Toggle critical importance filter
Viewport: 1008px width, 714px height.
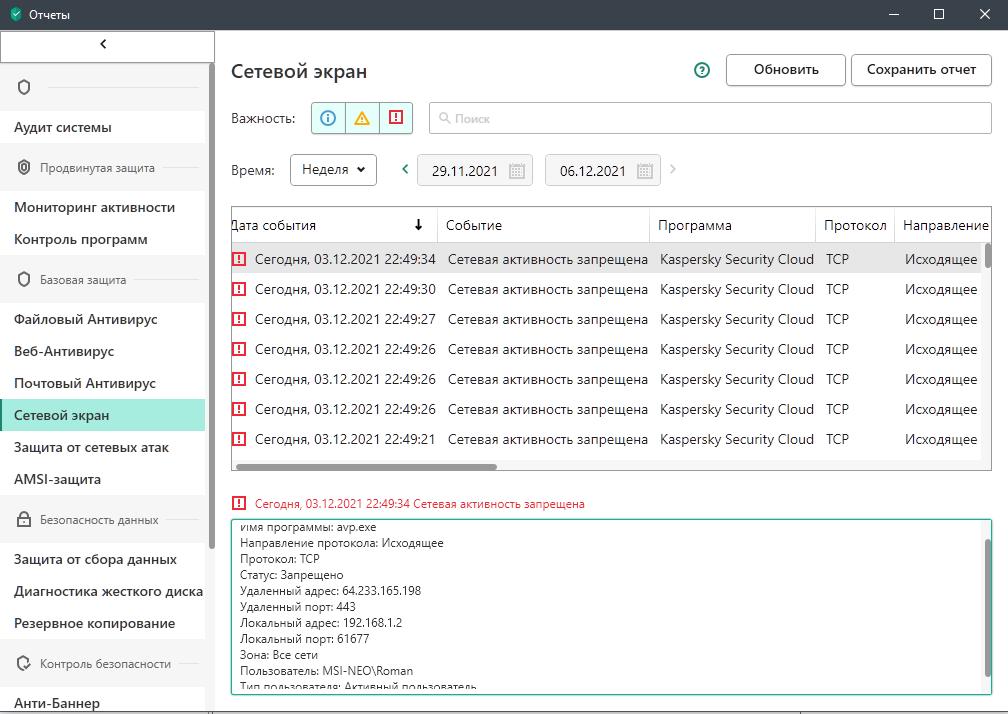click(x=396, y=118)
